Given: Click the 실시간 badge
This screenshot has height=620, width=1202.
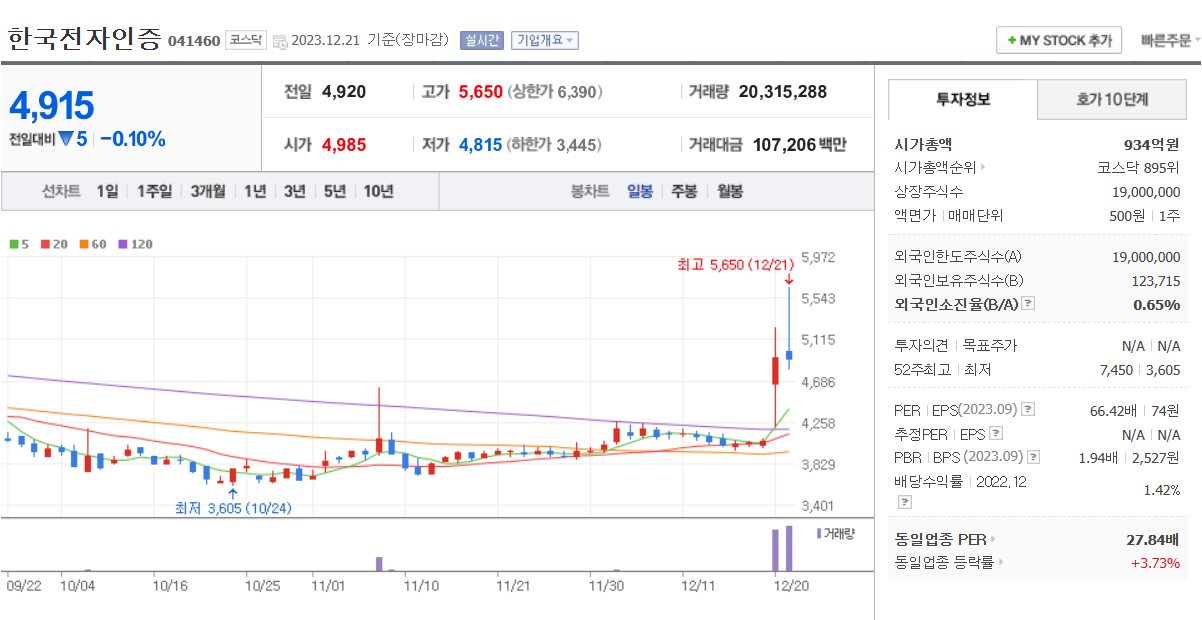Looking at the screenshot, I should pyautogui.click(x=482, y=41).
